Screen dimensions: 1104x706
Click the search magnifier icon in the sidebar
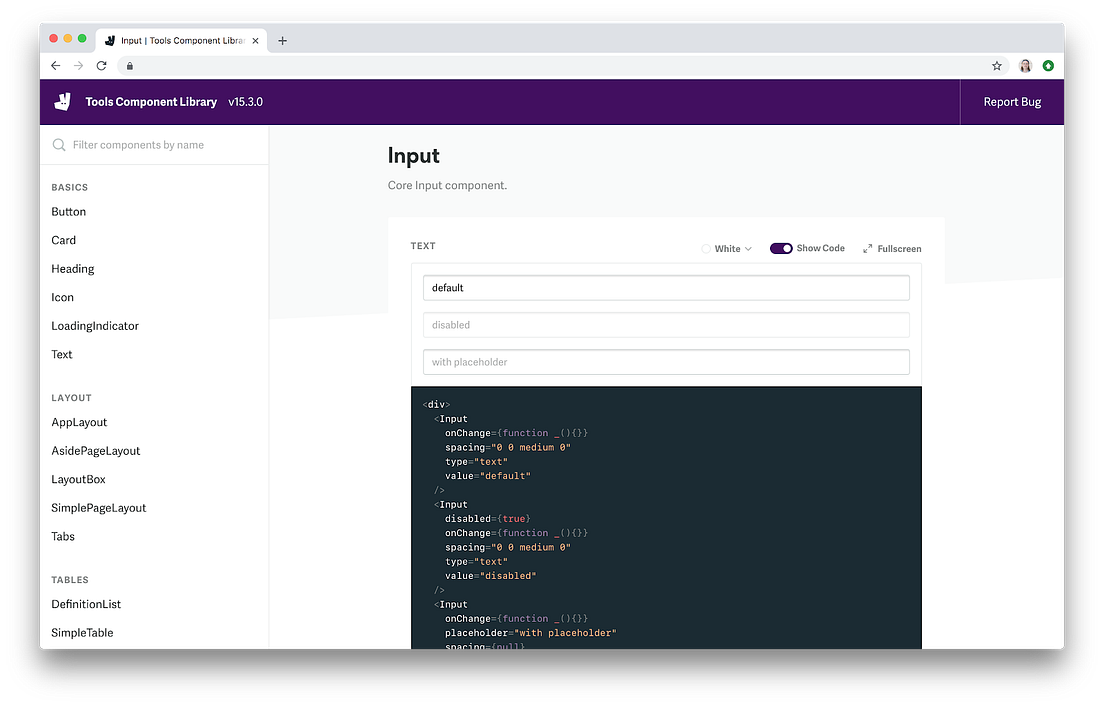tap(59, 145)
